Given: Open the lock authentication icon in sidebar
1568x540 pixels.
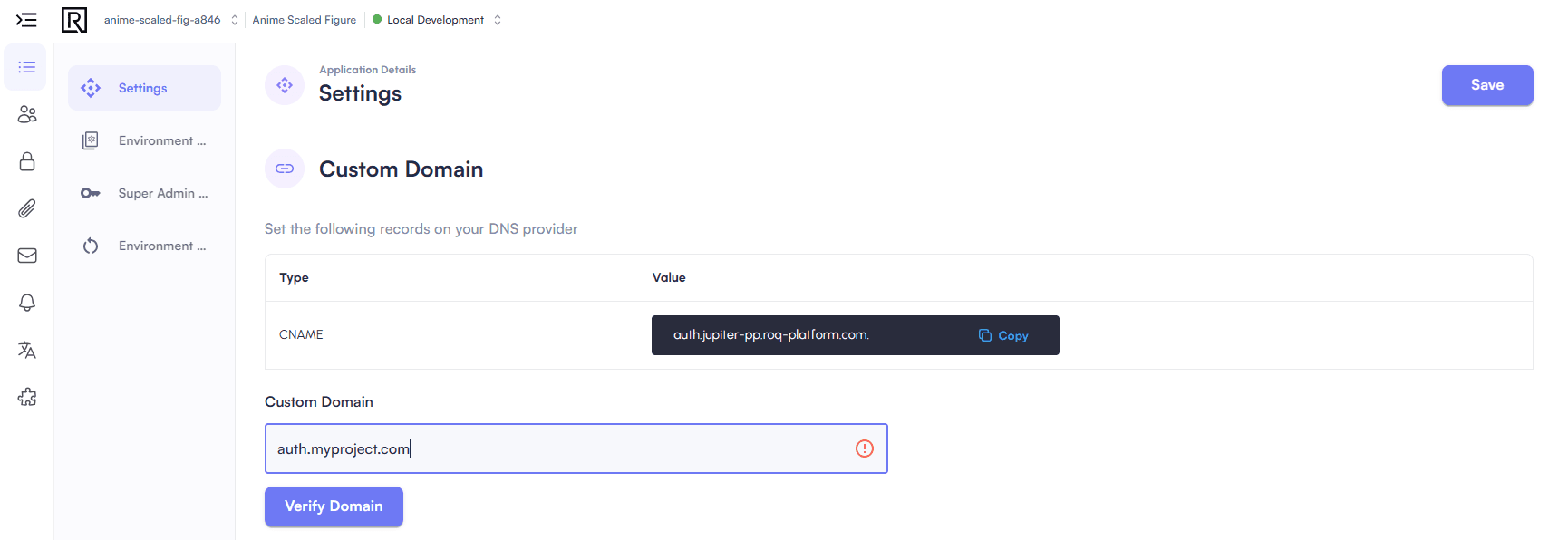Looking at the screenshot, I should [x=27, y=161].
